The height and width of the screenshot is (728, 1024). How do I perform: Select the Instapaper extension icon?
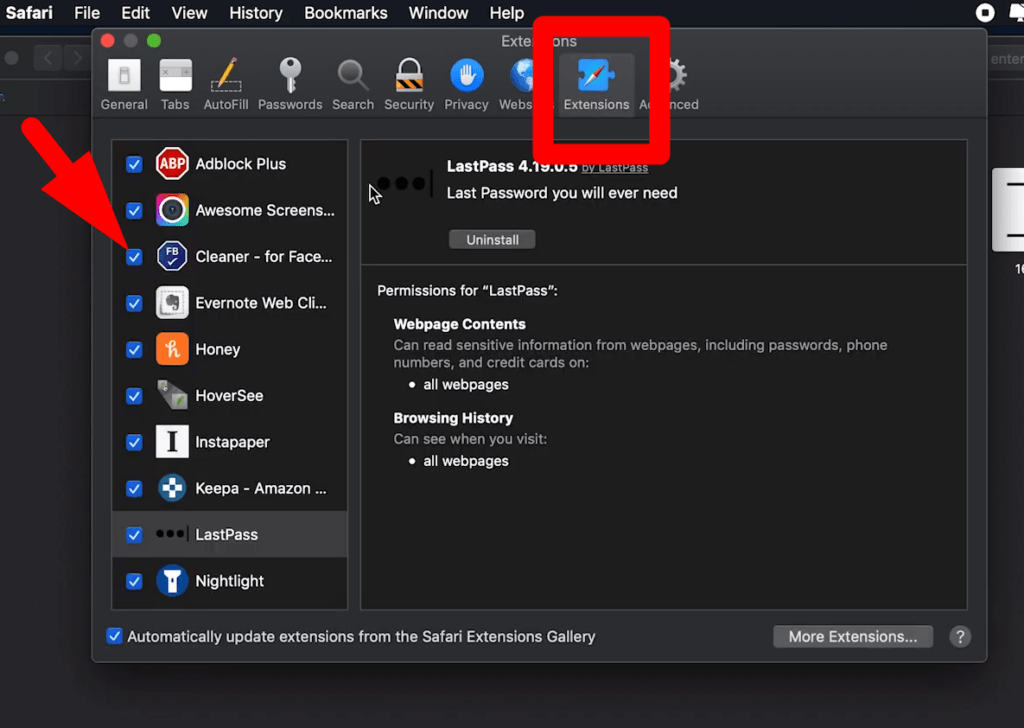point(172,441)
